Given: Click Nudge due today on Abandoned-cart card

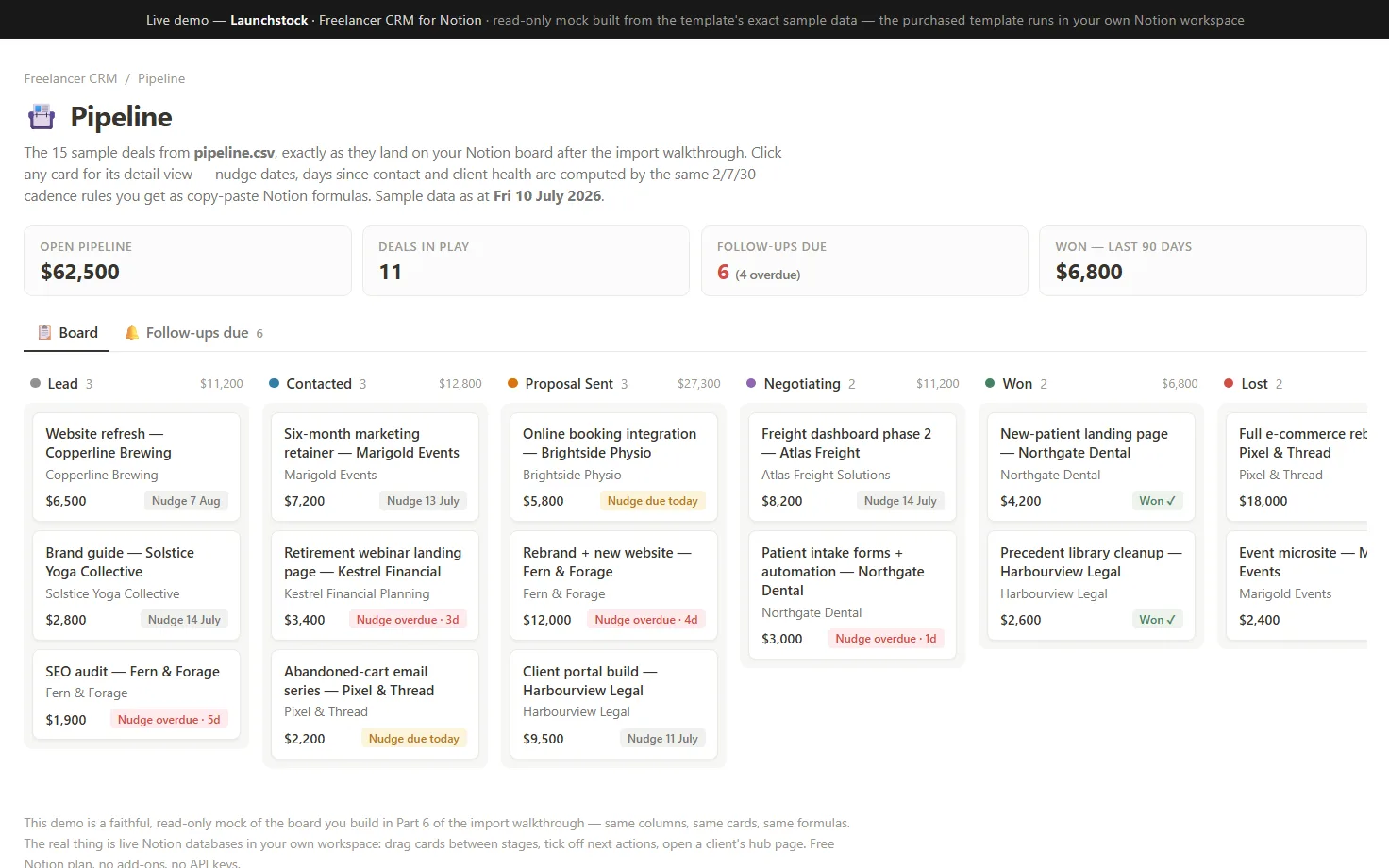Looking at the screenshot, I should [414, 739].
